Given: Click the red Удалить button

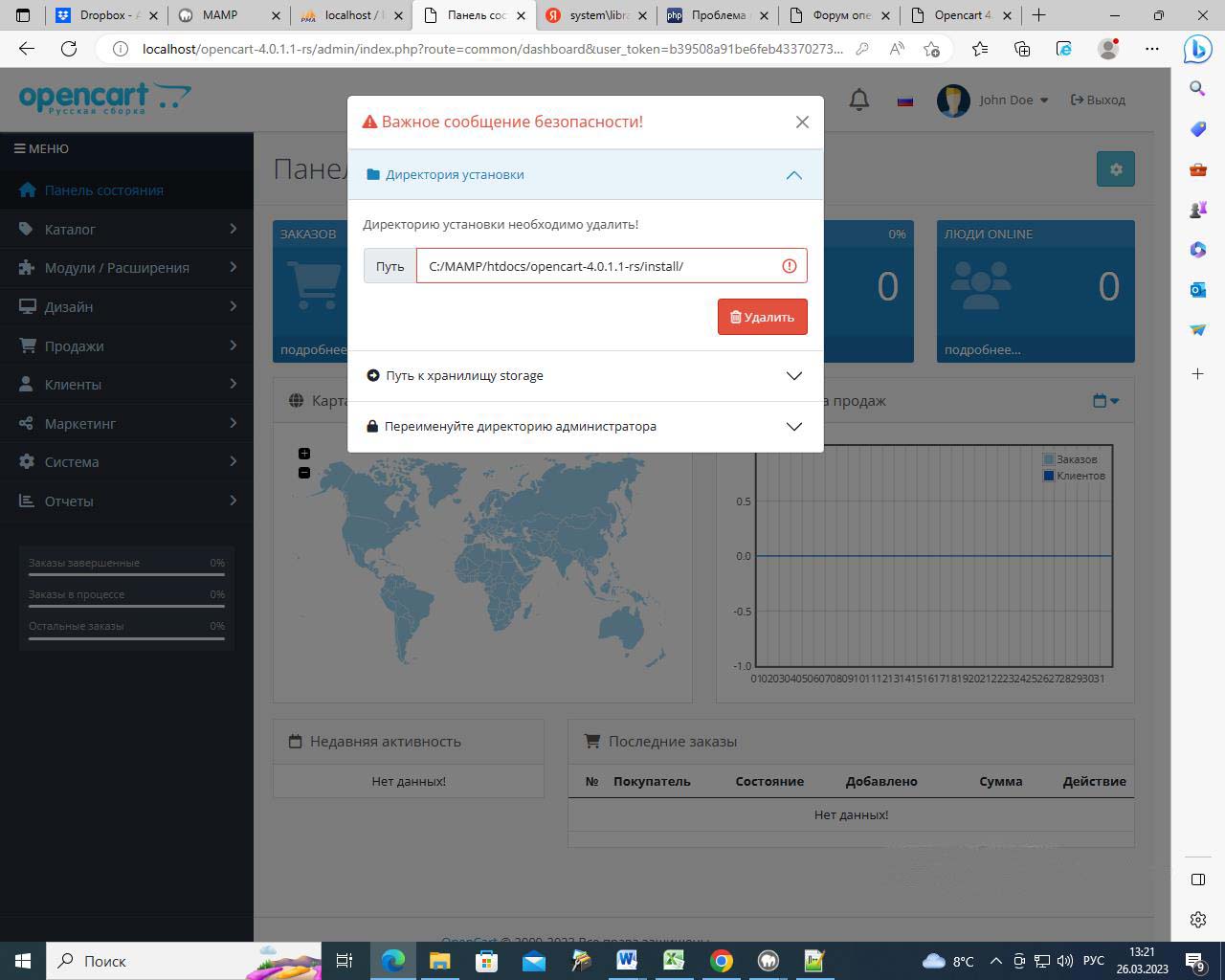Looking at the screenshot, I should [x=762, y=317].
